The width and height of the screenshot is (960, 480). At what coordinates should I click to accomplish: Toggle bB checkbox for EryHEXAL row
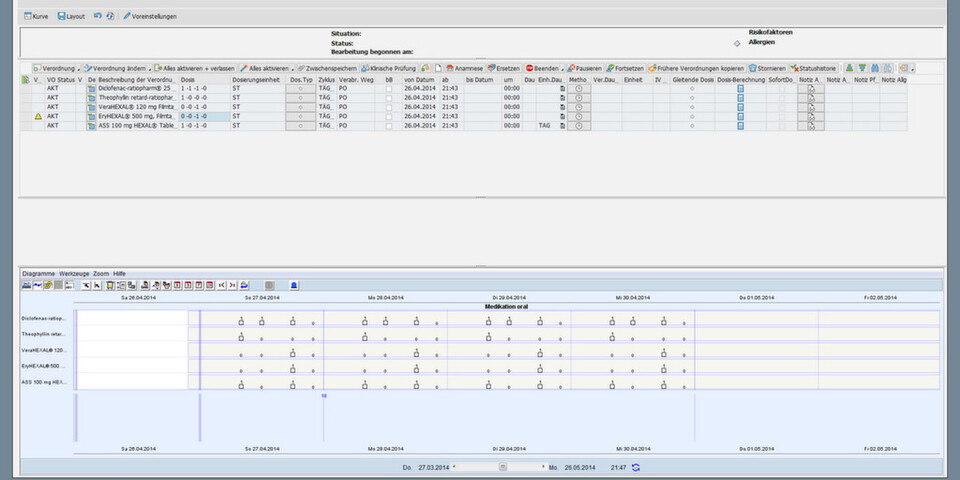pos(389,116)
